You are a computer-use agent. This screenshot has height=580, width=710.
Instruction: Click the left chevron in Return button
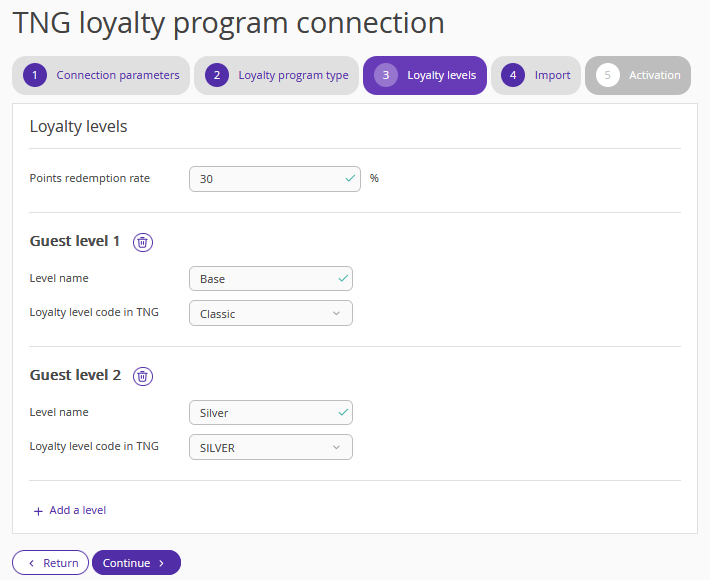[x=31, y=563]
